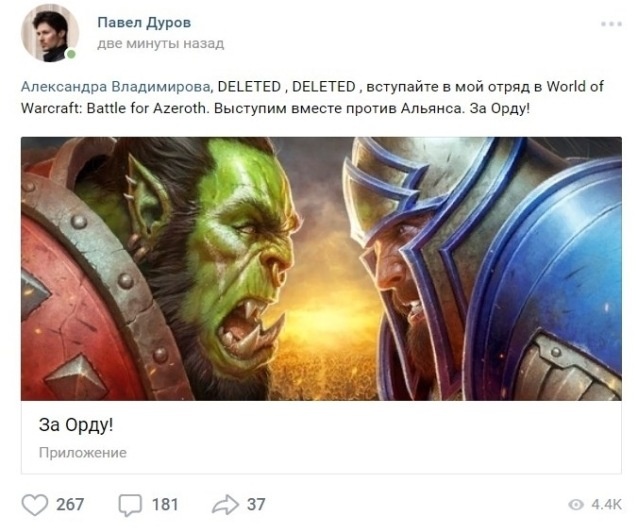This screenshot has height=532, width=638.
Task: Click the post text mentioning Battle for Azeroth
Action: 312,98
